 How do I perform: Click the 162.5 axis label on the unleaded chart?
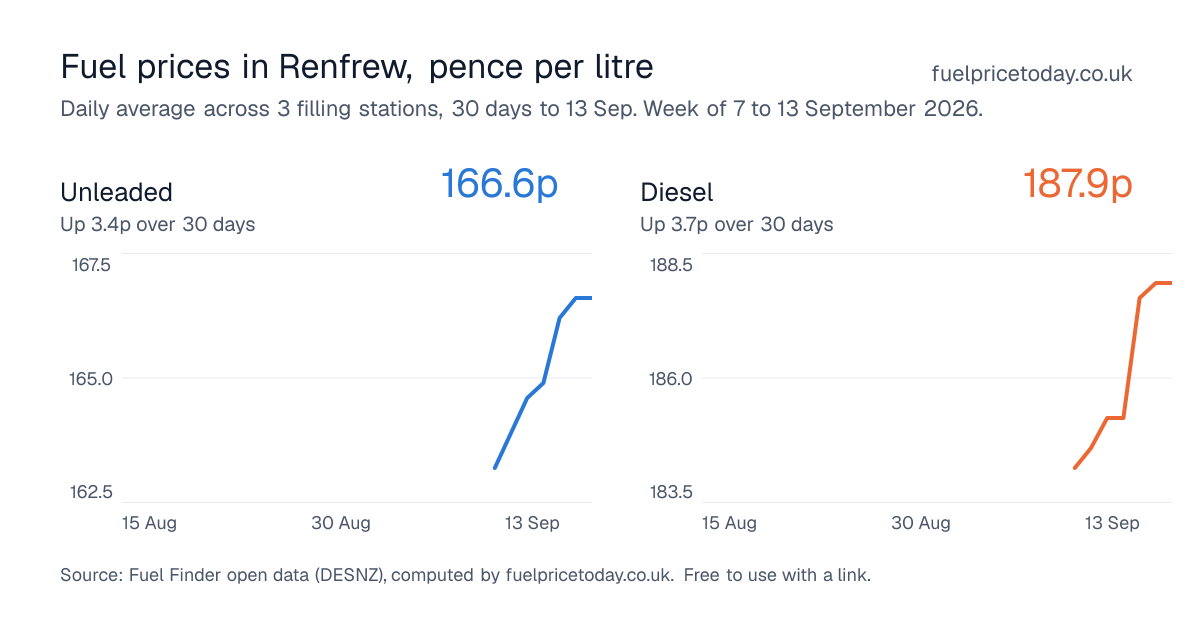pyautogui.click(x=91, y=492)
